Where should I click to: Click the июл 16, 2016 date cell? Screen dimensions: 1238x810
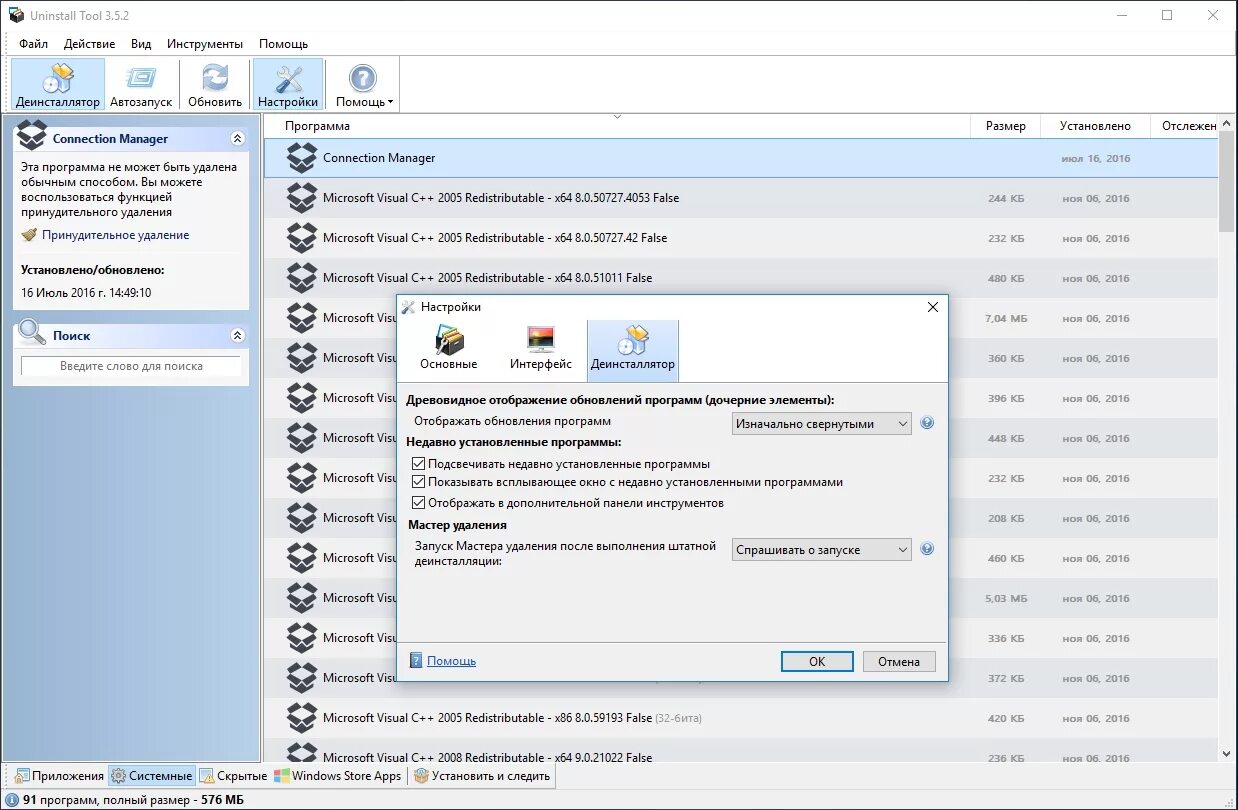pos(1096,159)
